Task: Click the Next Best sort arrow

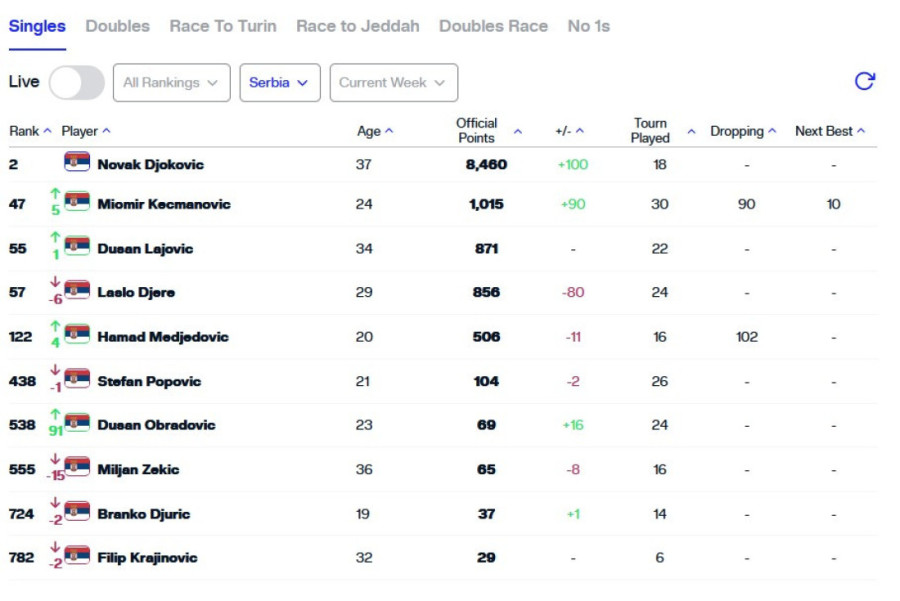Action: pos(861,131)
